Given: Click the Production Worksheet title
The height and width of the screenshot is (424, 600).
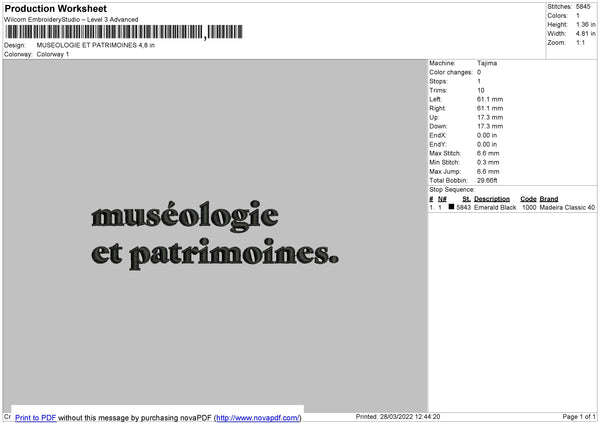Looking at the screenshot, I should pyautogui.click(x=55, y=8).
